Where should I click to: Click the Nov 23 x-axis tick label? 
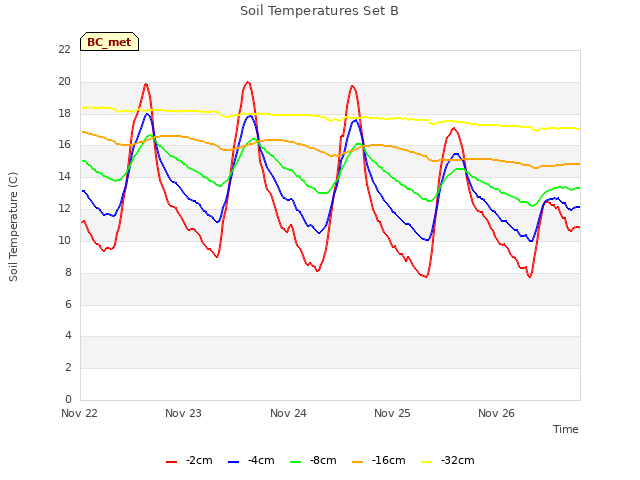coord(183,413)
